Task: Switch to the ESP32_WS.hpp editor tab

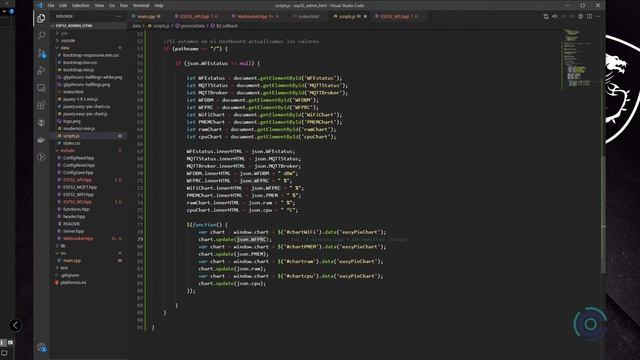Action: 397,16
